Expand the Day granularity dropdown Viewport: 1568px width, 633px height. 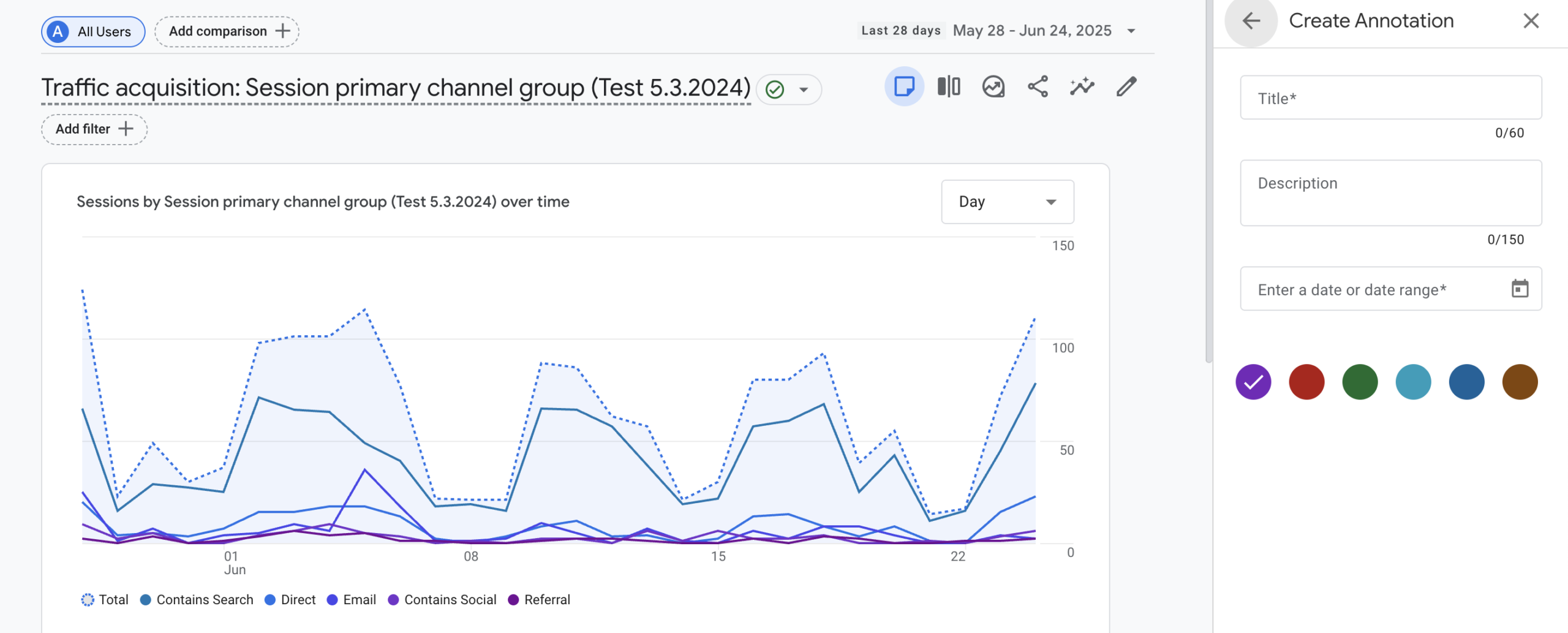1007,202
